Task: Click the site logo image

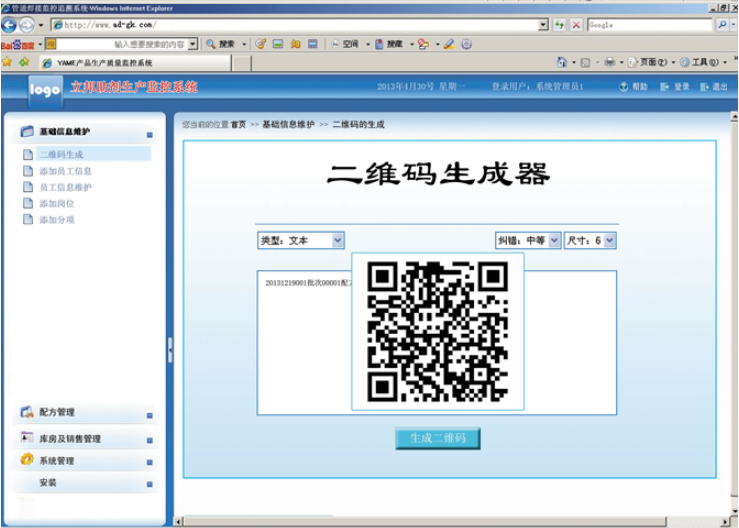Action: coord(45,90)
